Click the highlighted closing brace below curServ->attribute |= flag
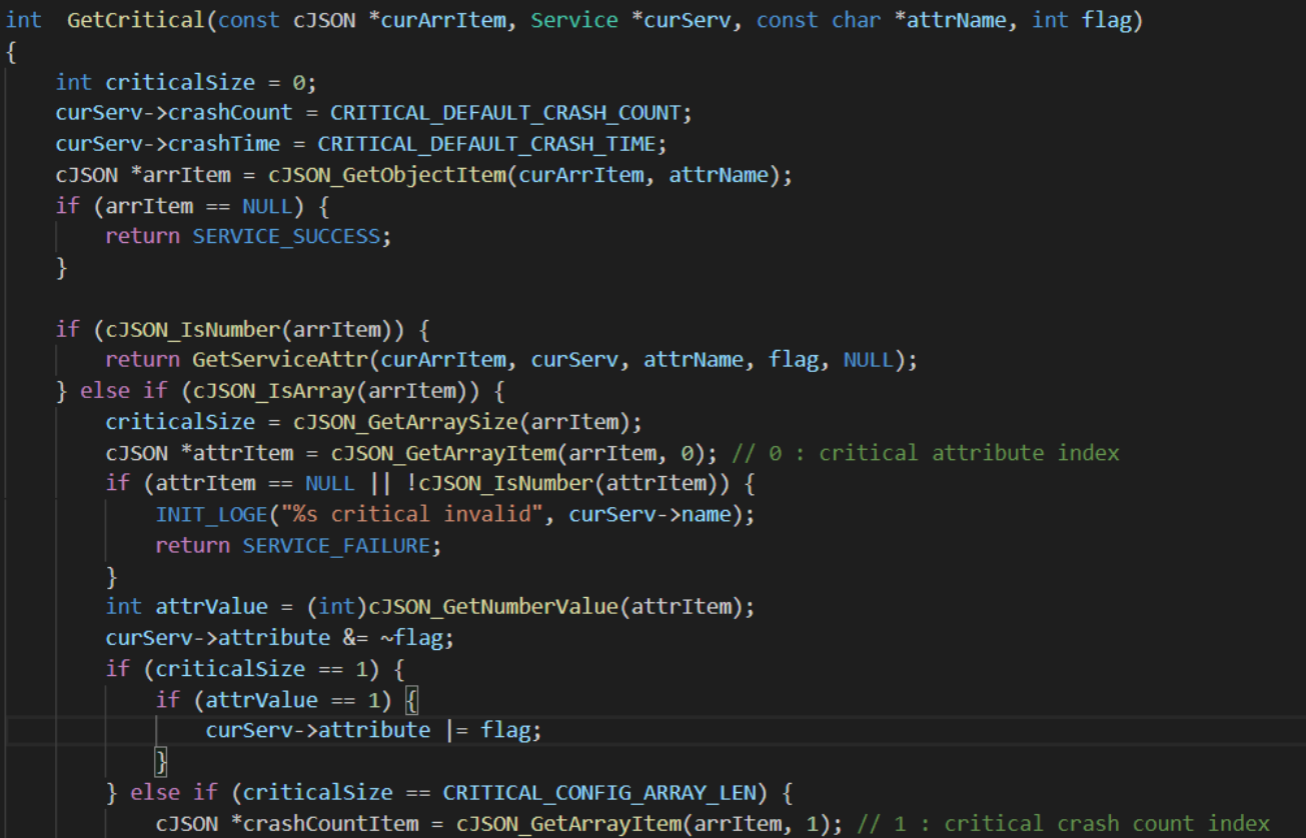This screenshot has height=838, width=1306. [162, 762]
